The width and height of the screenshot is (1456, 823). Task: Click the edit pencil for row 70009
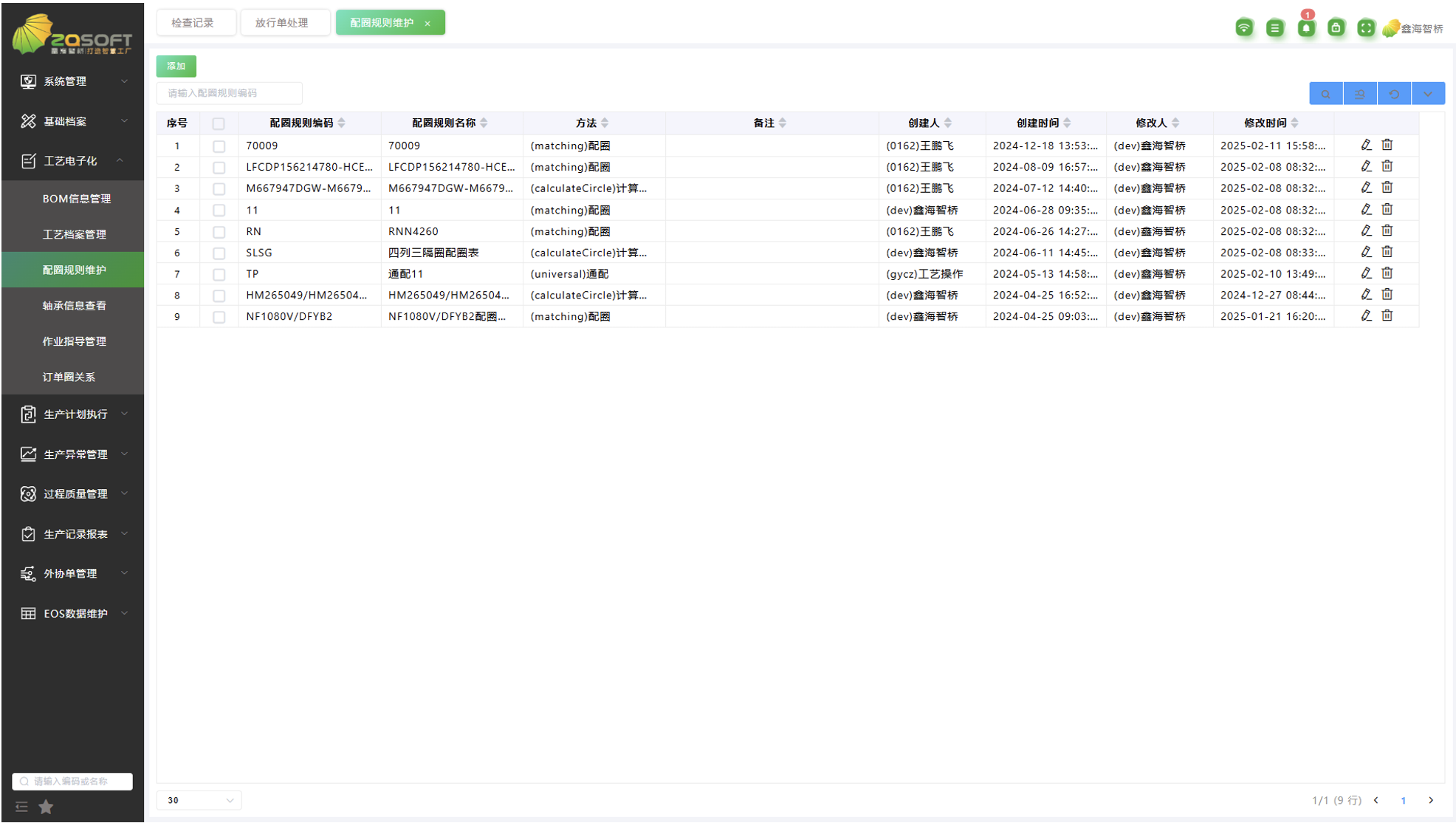pos(1366,146)
